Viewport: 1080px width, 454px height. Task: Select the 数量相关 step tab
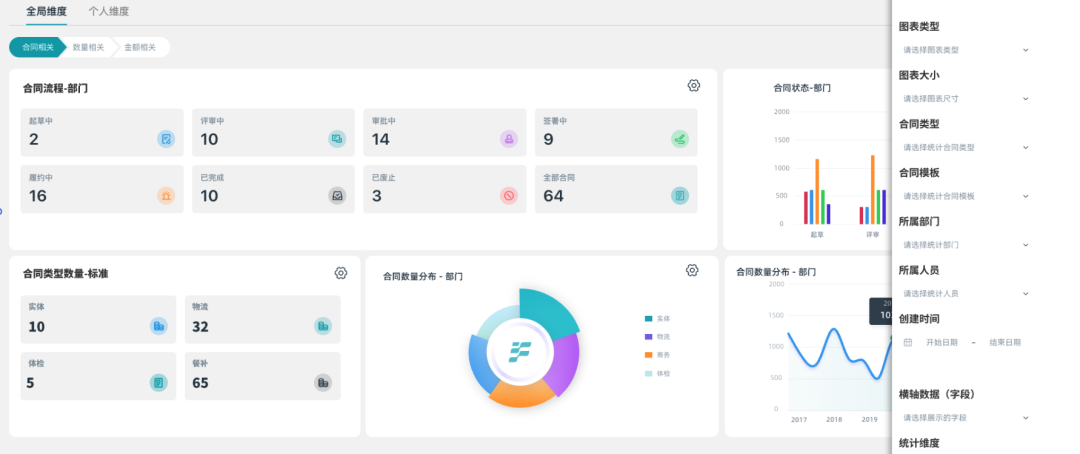pyautogui.click(x=88, y=47)
